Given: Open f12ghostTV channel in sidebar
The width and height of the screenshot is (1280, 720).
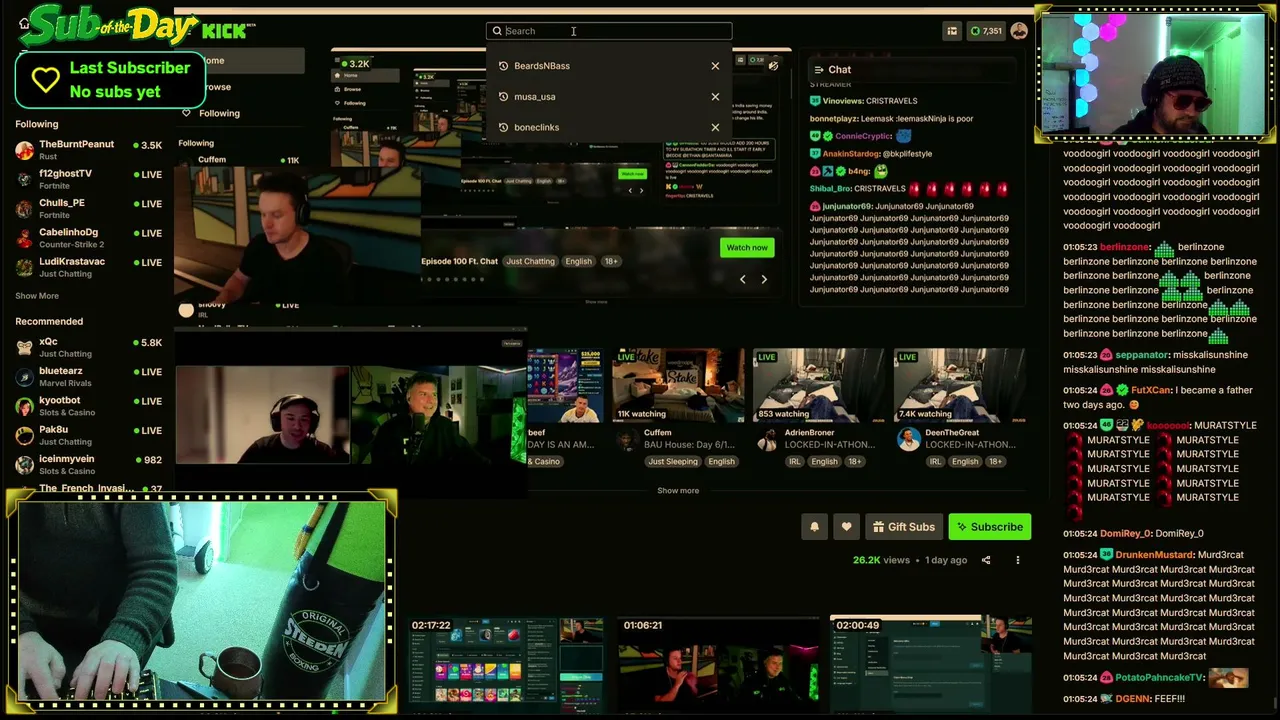Looking at the screenshot, I should [x=89, y=179].
